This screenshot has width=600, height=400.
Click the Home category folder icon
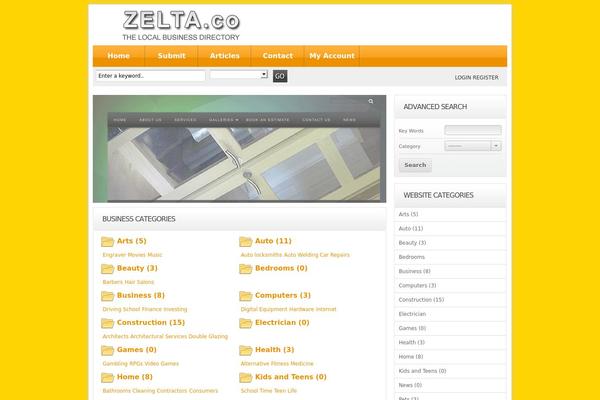tap(108, 377)
